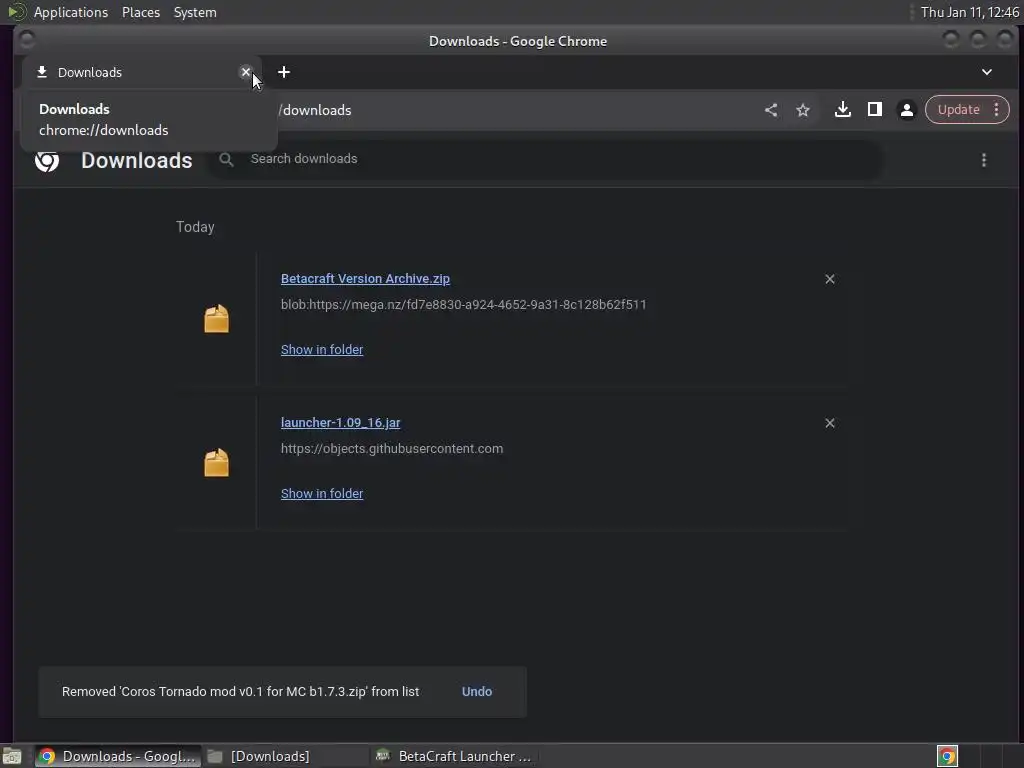Viewport: 1024px width, 768px height.
Task: Open the Places menu
Action: [x=141, y=12]
